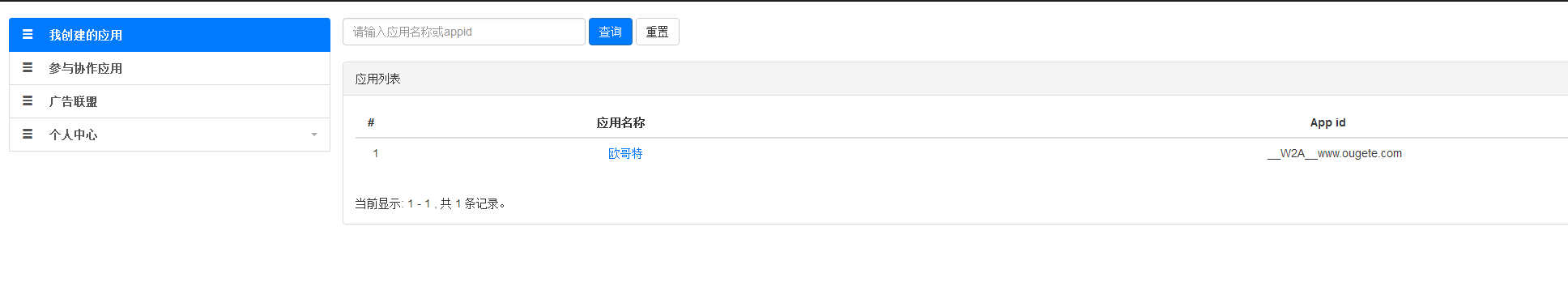Select the 参与协作应用 menu item
The width and height of the screenshot is (1568, 295).
pyautogui.click(x=169, y=68)
